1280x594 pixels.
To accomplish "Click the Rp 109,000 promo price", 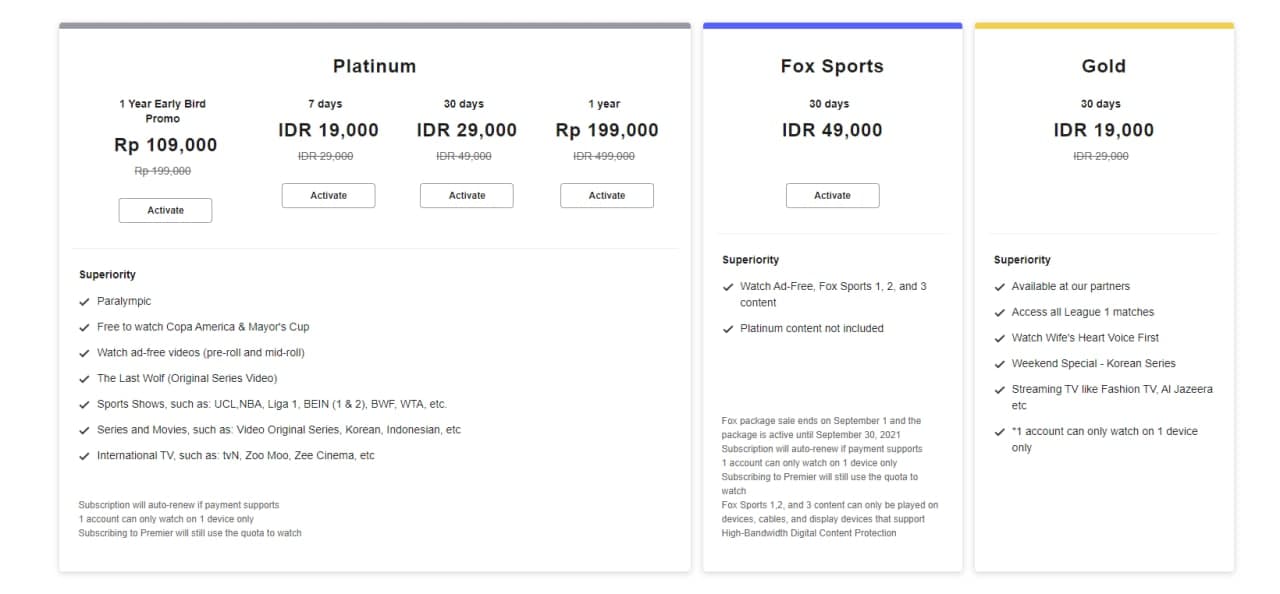I will click(x=165, y=145).
